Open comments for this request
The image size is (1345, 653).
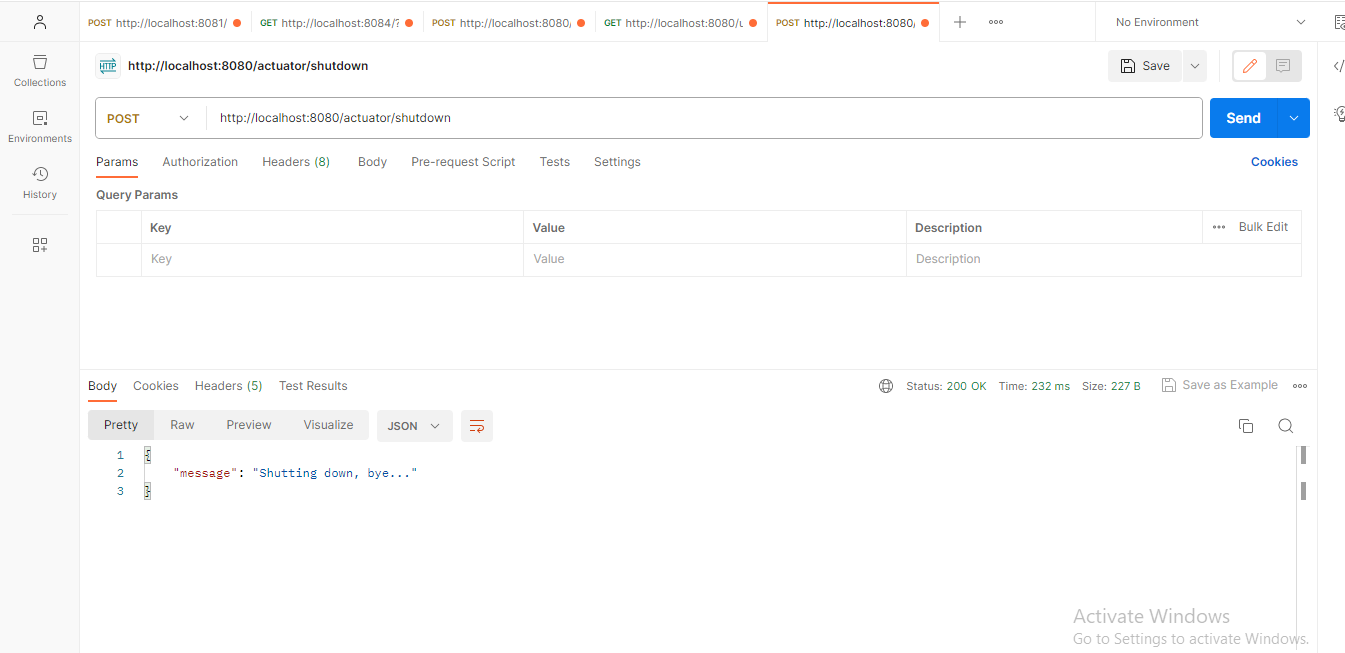point(1283,65)
